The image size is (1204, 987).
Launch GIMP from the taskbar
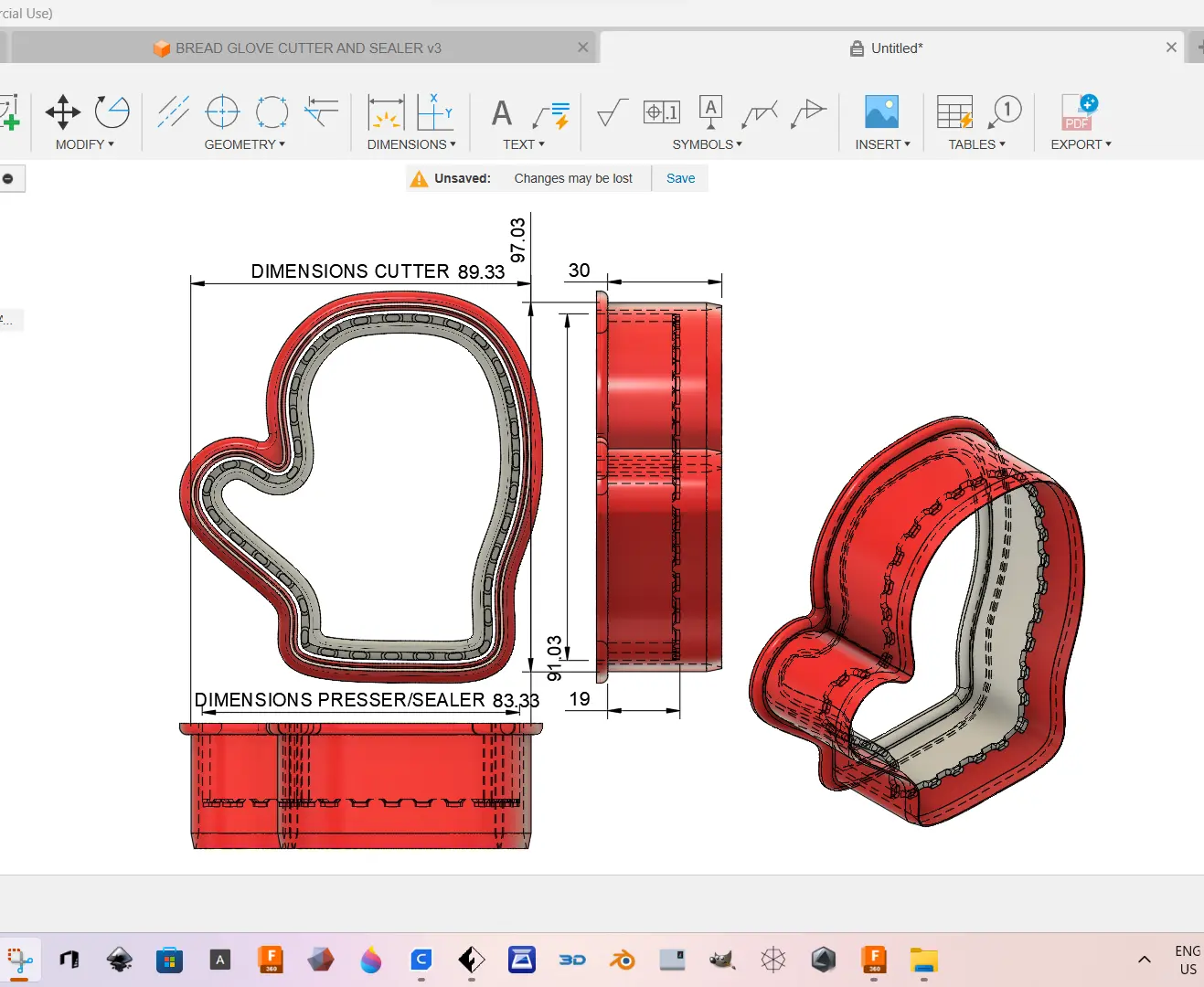(x=722, y=960)
